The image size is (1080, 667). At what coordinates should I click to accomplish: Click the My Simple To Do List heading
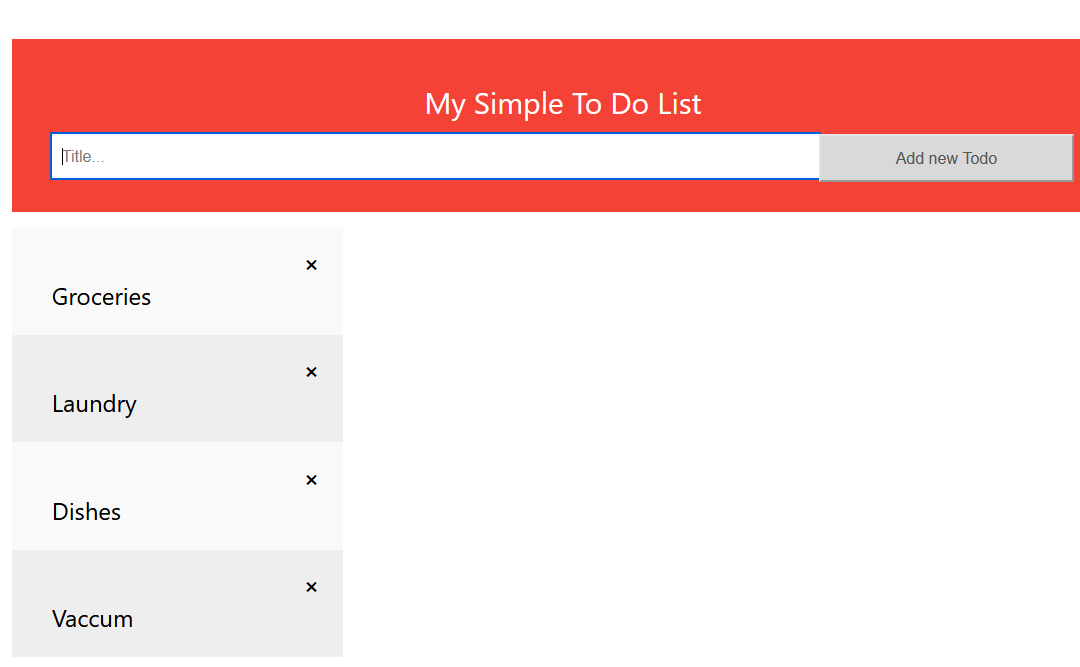pos(563,104)
